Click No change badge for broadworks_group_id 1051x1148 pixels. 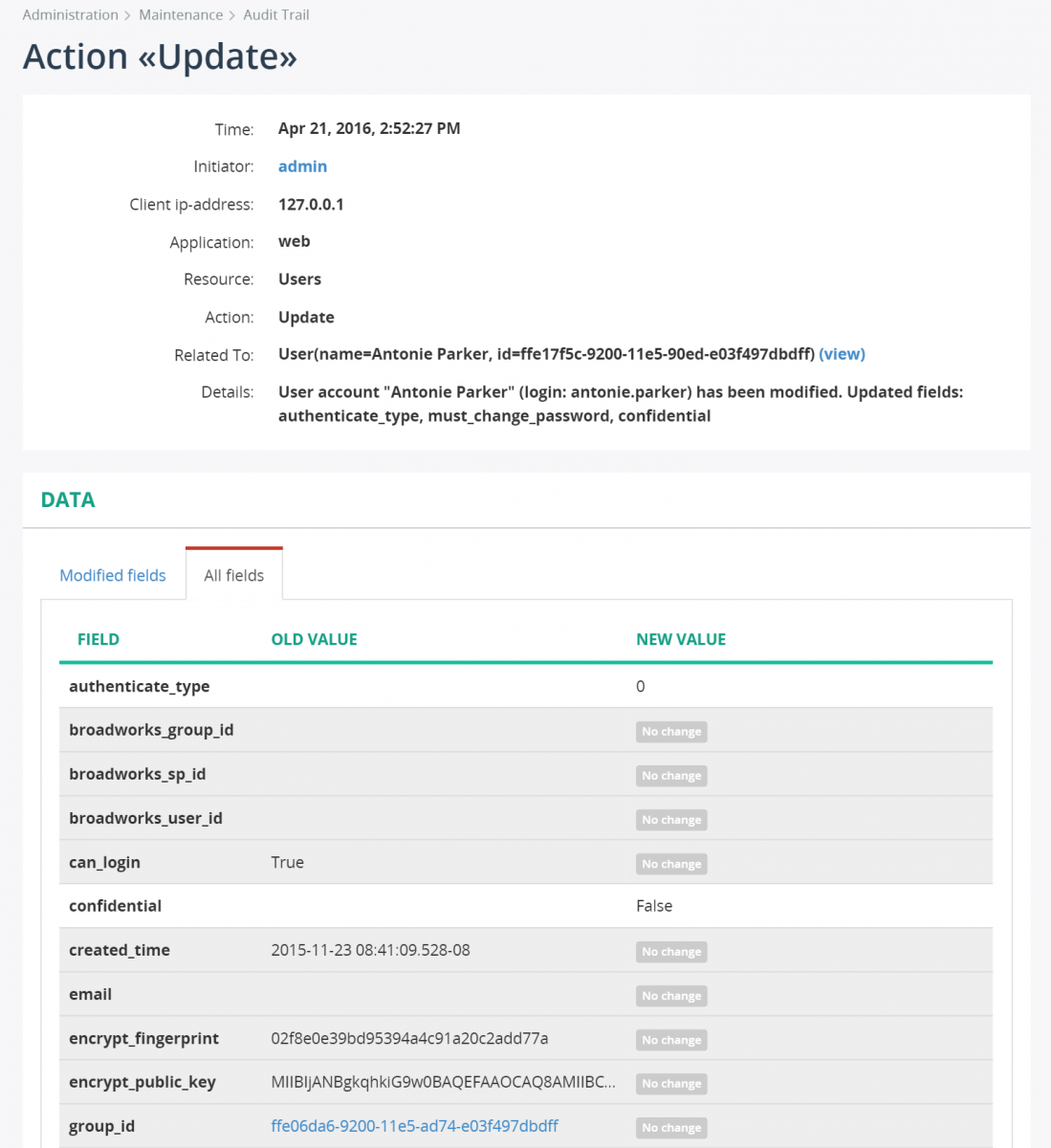tap(671, 732)
